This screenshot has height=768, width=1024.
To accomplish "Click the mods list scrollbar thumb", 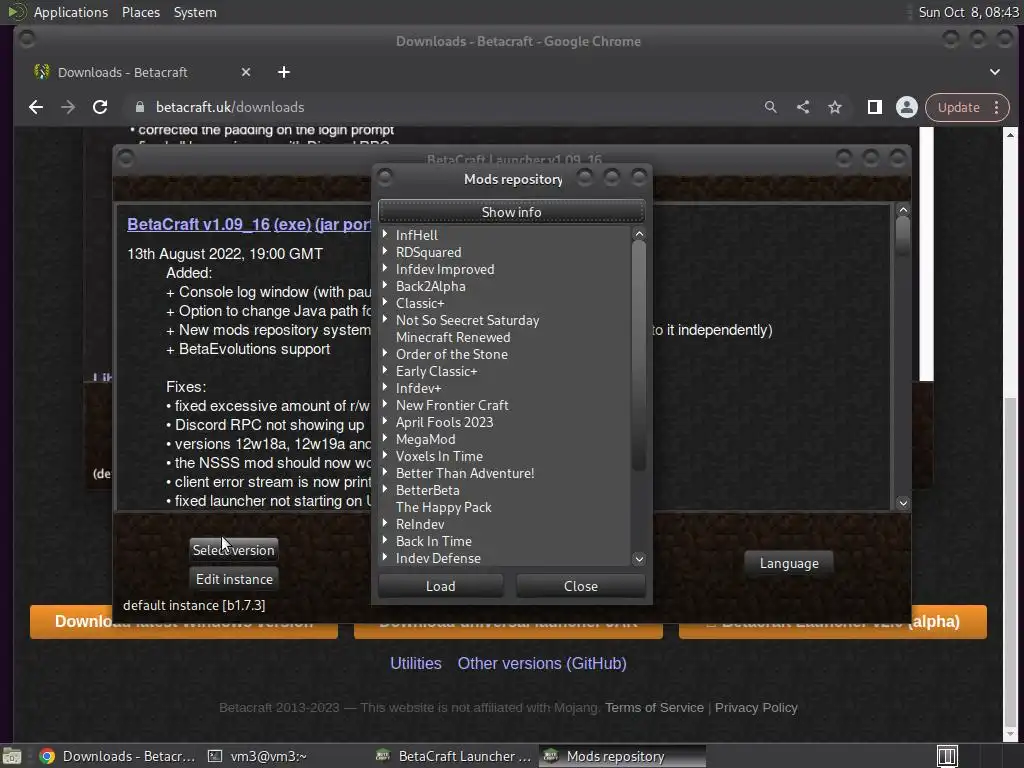I will pyautogui.click(x=639, y=356).
